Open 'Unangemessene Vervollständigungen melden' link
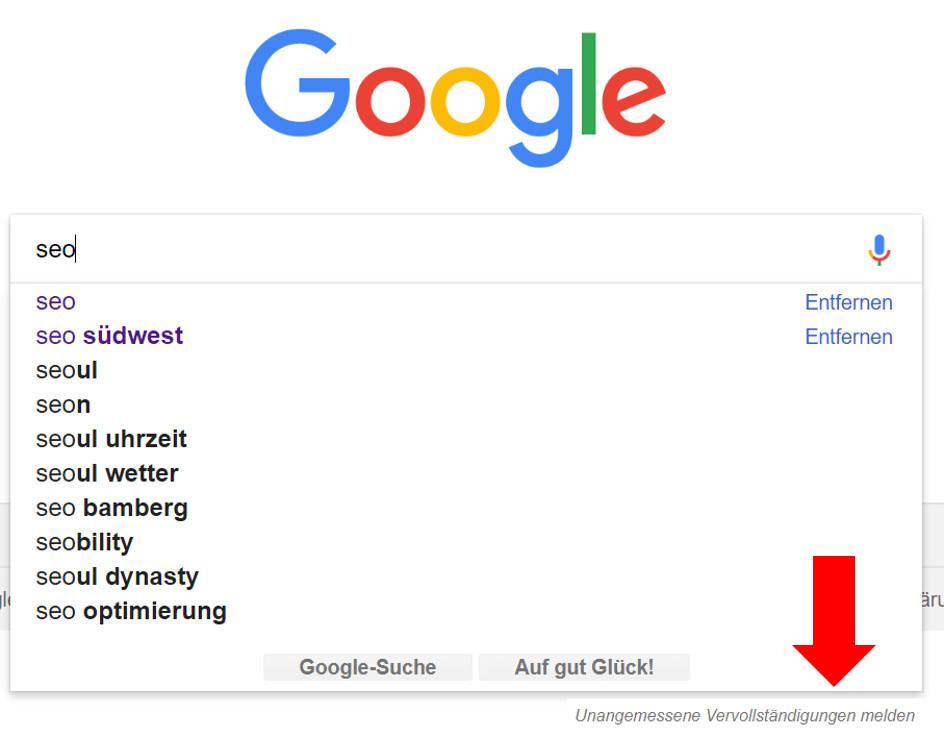The width and height of the screenshot is (944, 737). (744, 715)
